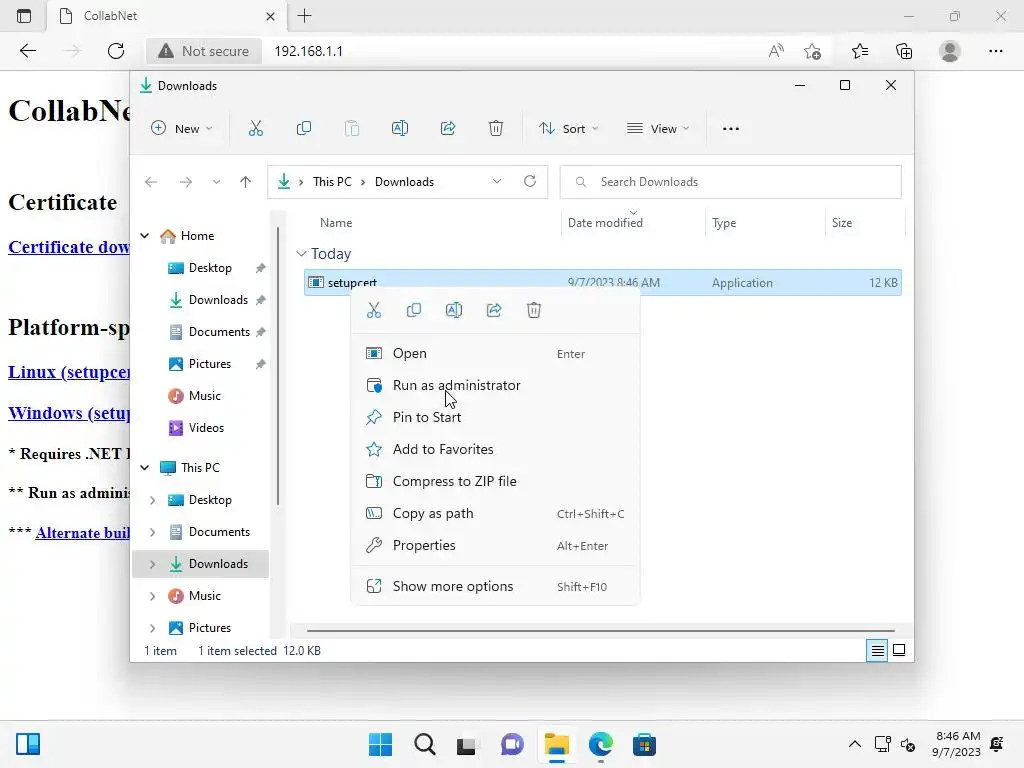The image size is (1024, 768).
Task: Click the Copy icon in the Explorer toolbar
Action: point(304,129)
